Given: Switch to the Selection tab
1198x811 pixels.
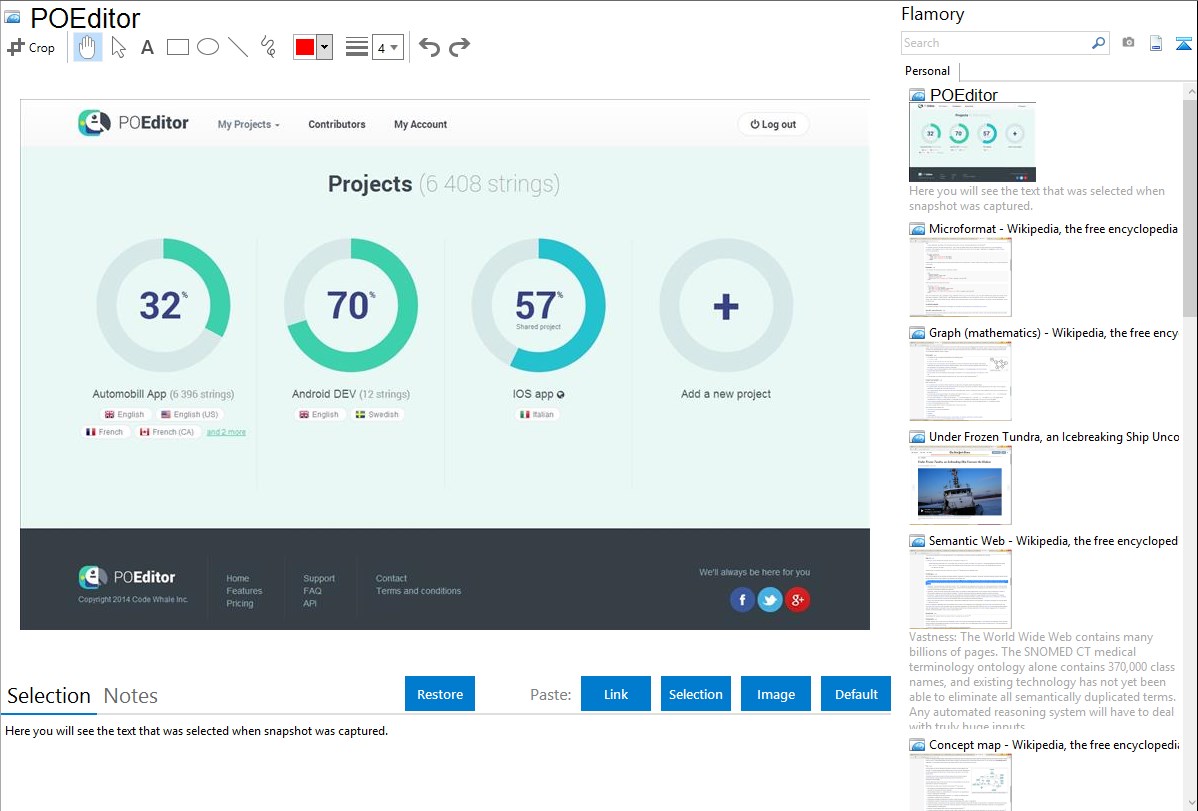Looking at the screenshot, I should tap(49, 696).
